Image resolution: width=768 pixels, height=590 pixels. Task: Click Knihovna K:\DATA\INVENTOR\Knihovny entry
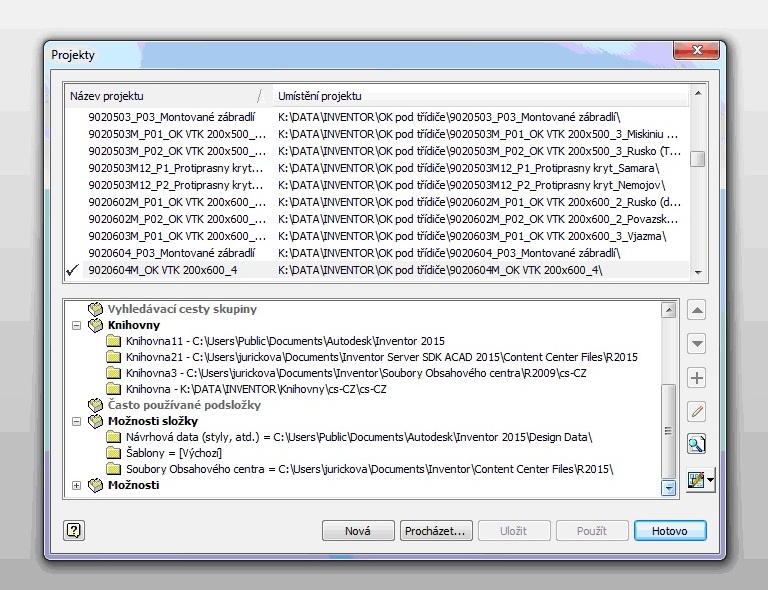coord(256,389)
